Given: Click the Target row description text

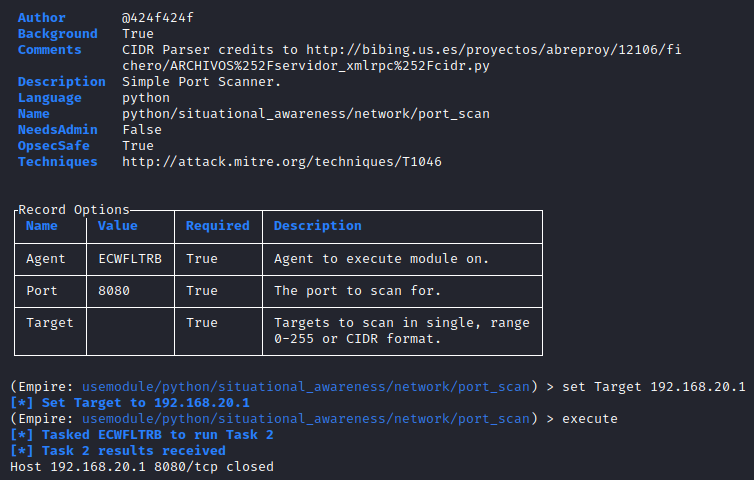Looking at the screenshot, I should pyautogui.click(x=402, y=331).
